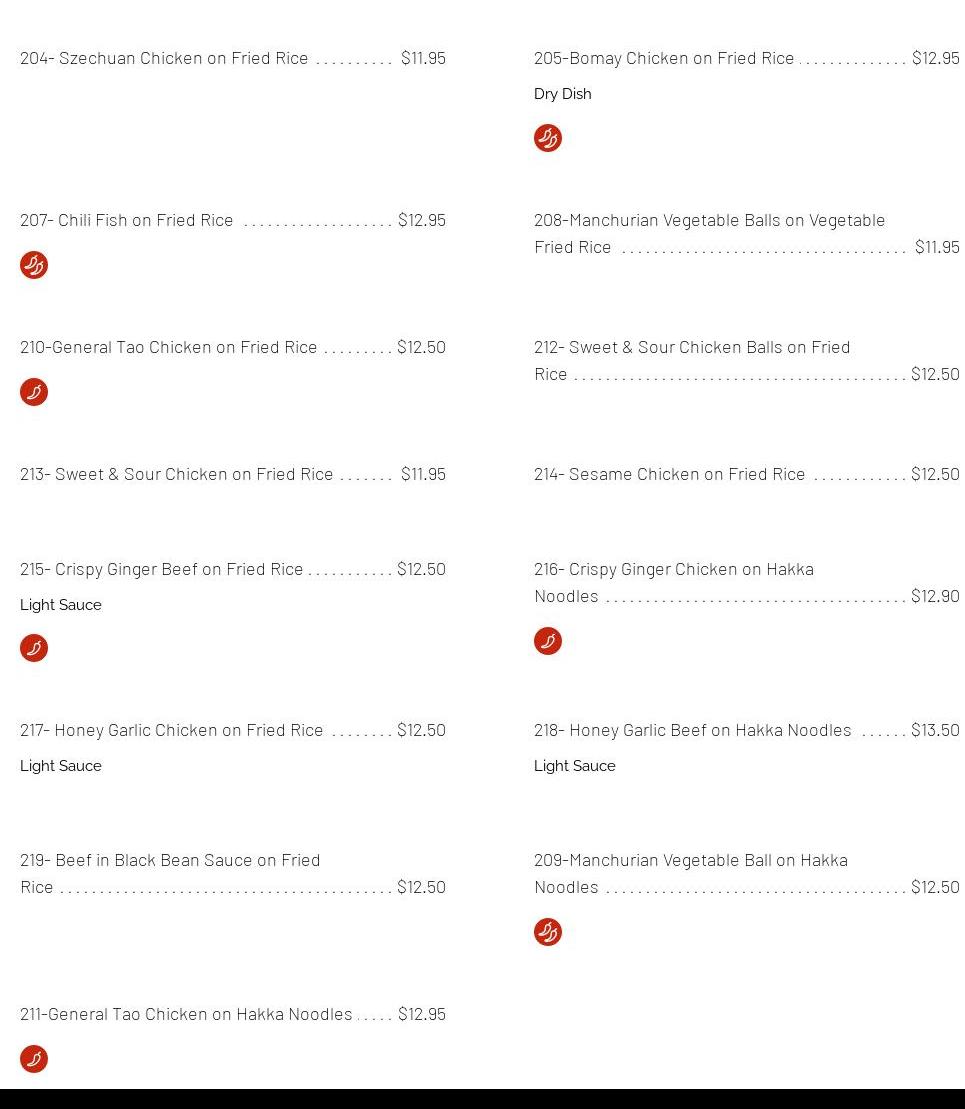Click the $12.90 price of Crispy Ginger Chicken
Screen dimensions: 965x1109
pos(935,596)
